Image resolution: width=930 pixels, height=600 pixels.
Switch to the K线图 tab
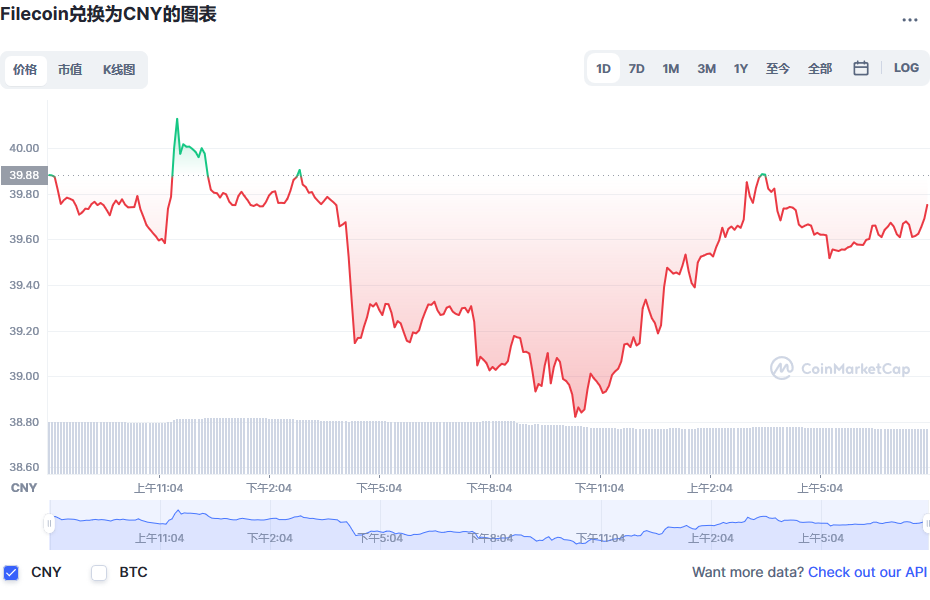pos(119,70)
